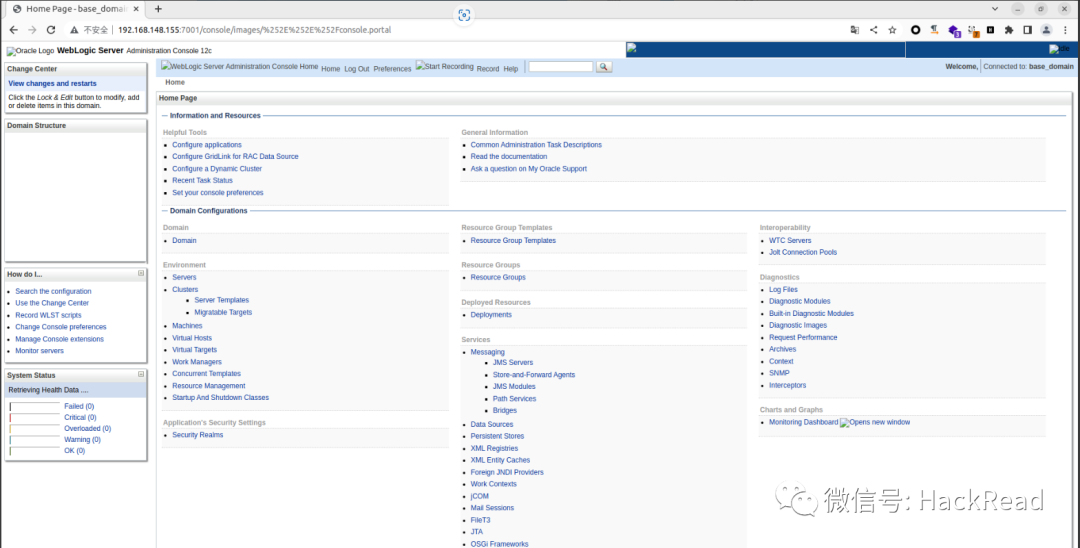The width and height of the screenshot is (1080, 548).
Task: Open Help in the toolbar
Action: (510, 69)
